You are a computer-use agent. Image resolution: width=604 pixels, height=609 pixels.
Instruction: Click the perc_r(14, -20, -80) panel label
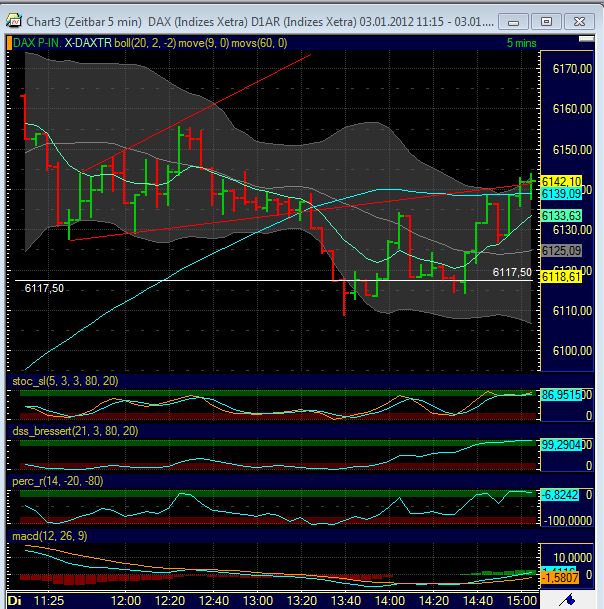pos(58,481)
